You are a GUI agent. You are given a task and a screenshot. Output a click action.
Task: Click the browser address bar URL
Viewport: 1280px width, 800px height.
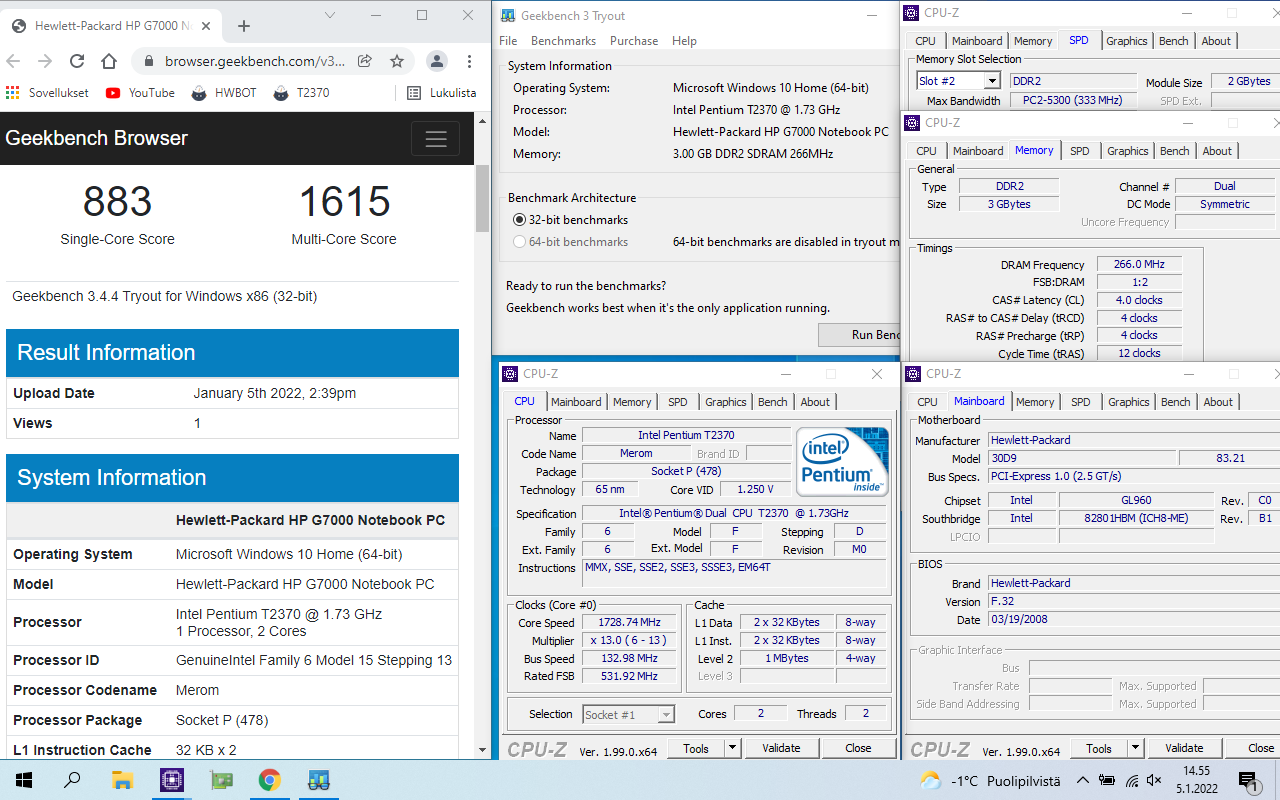pyautogui.click(x=255, y=61)
